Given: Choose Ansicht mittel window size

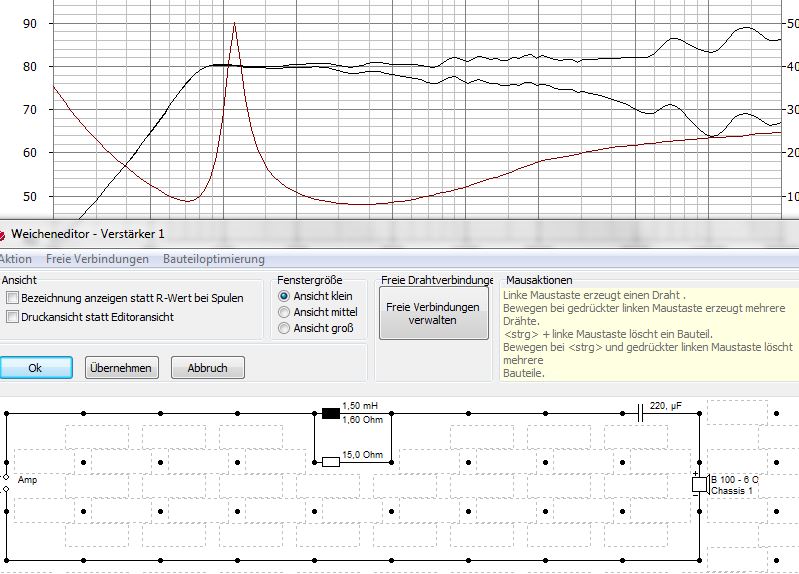Looking at the screenshot, I should [x=284, y=312].
